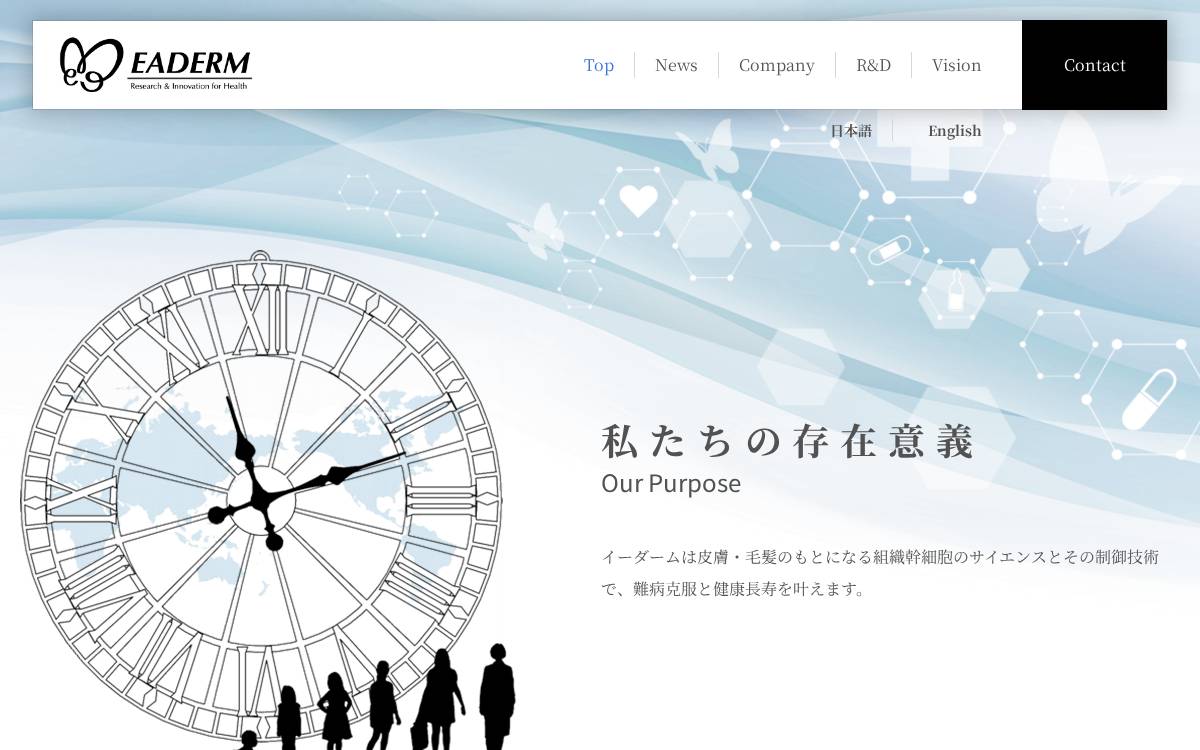Navigate to the Vision page
1200x750 pixels.
(957, 65)
